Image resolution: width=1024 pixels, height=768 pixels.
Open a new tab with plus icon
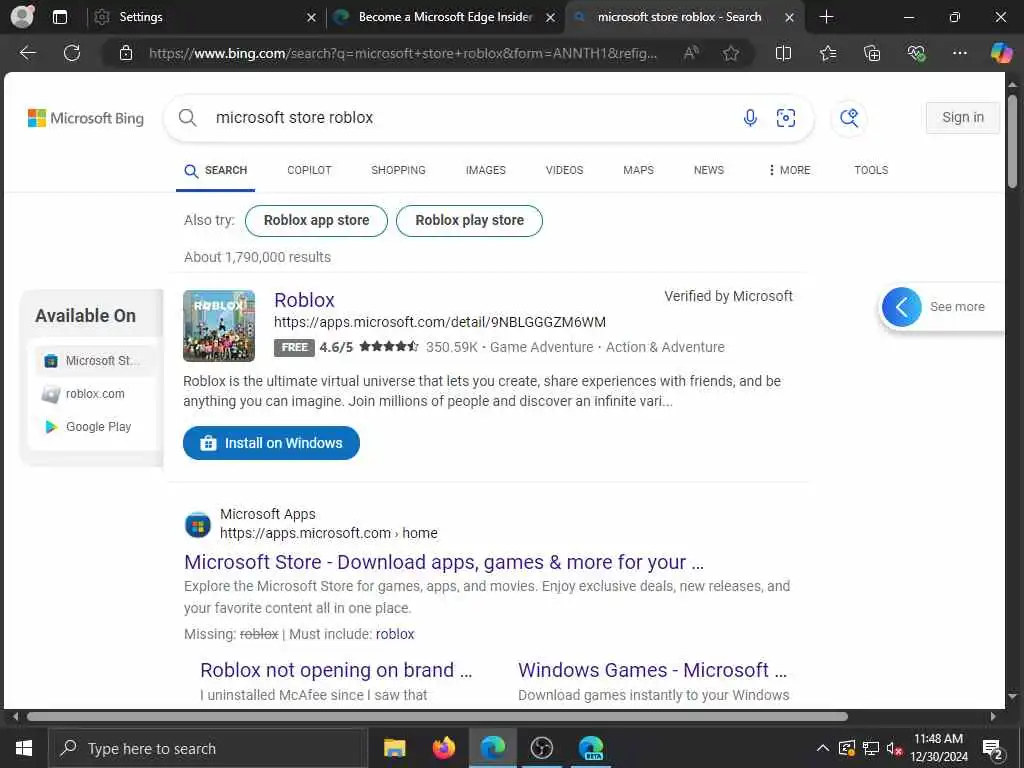click(826, 17)
